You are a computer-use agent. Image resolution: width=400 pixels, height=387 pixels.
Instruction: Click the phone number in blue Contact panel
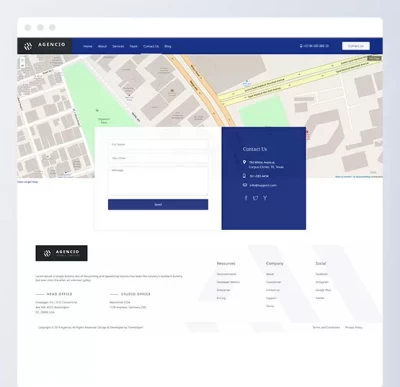click(259, 176)
